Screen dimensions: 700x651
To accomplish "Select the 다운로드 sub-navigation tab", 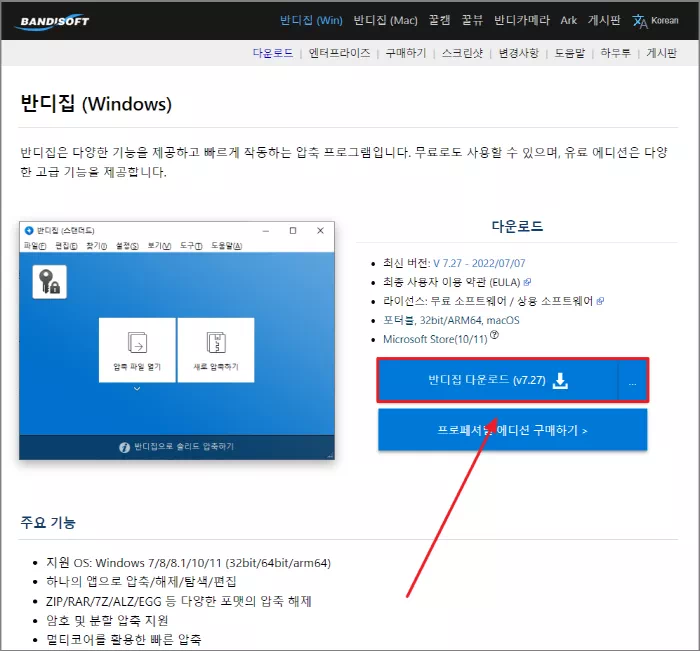I will (x=273, y=53).
